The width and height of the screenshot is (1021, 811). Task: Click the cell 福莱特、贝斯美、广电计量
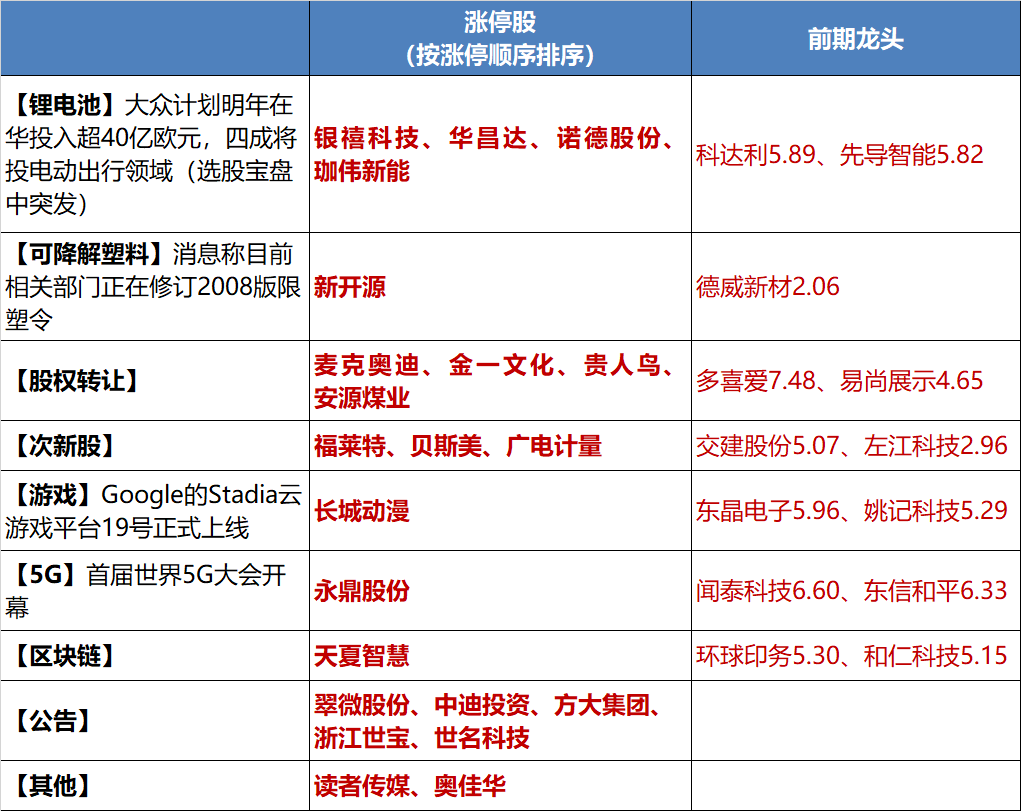(x=500, y=446)
